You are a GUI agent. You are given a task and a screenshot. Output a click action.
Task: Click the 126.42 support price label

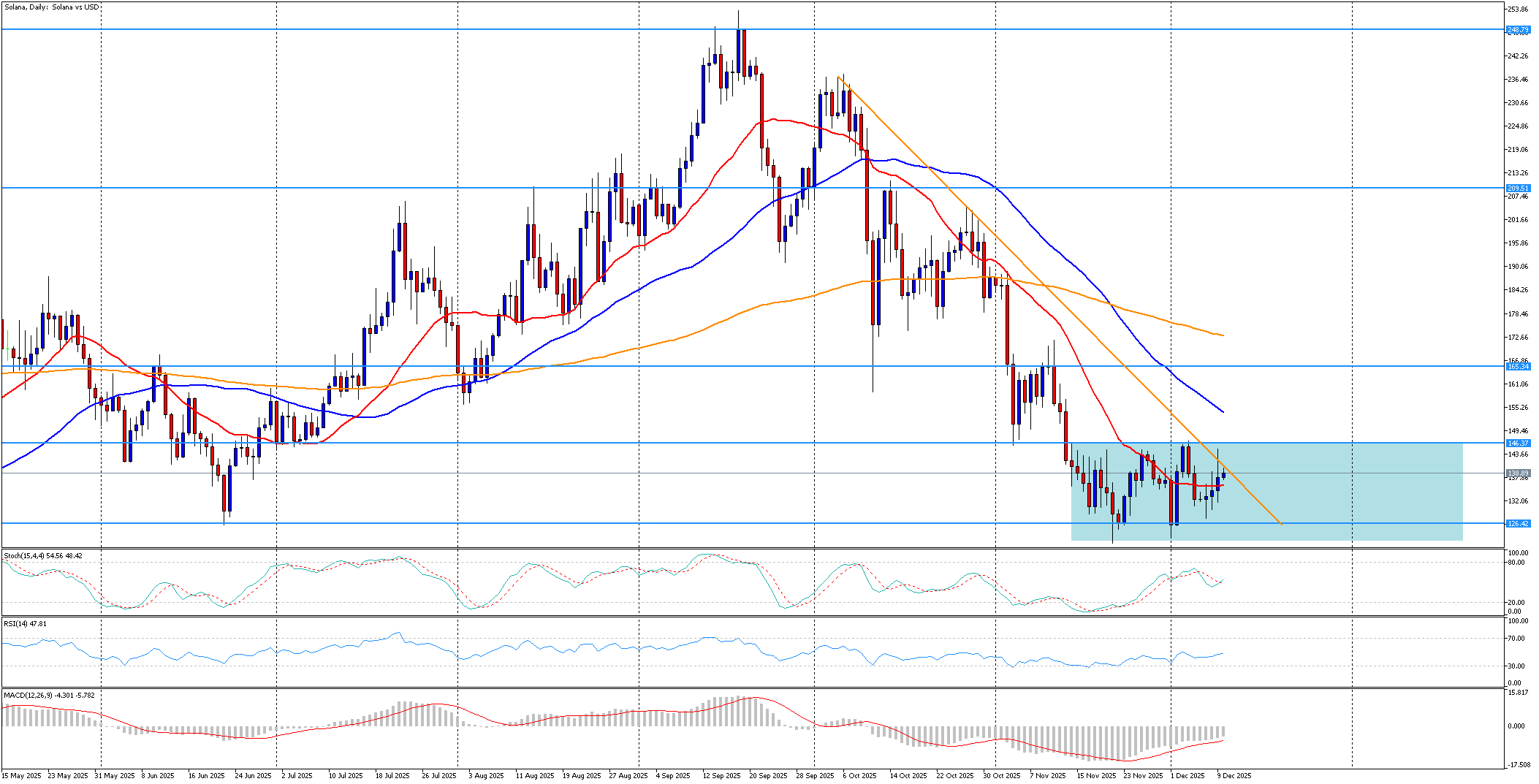point(1518,523)
